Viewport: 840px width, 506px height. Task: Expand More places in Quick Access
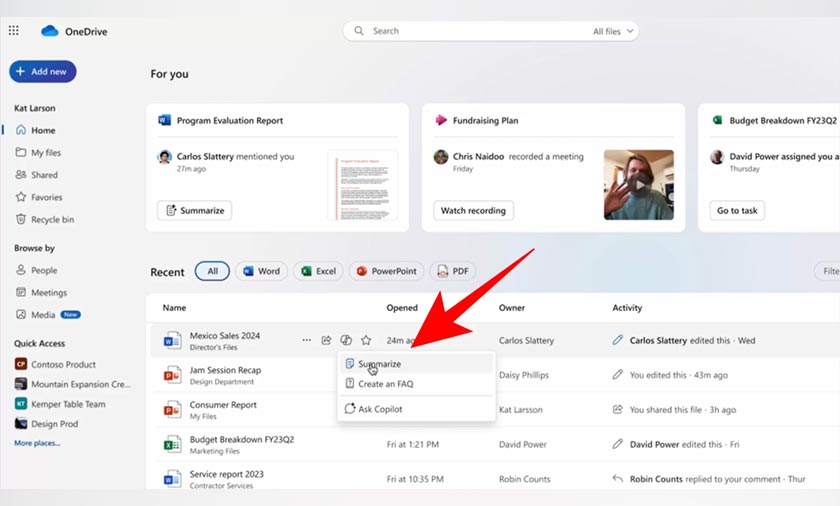[36, 442]
